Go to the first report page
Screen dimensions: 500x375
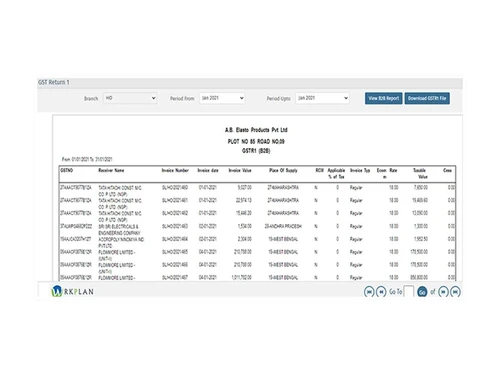[x=369, y=292]
